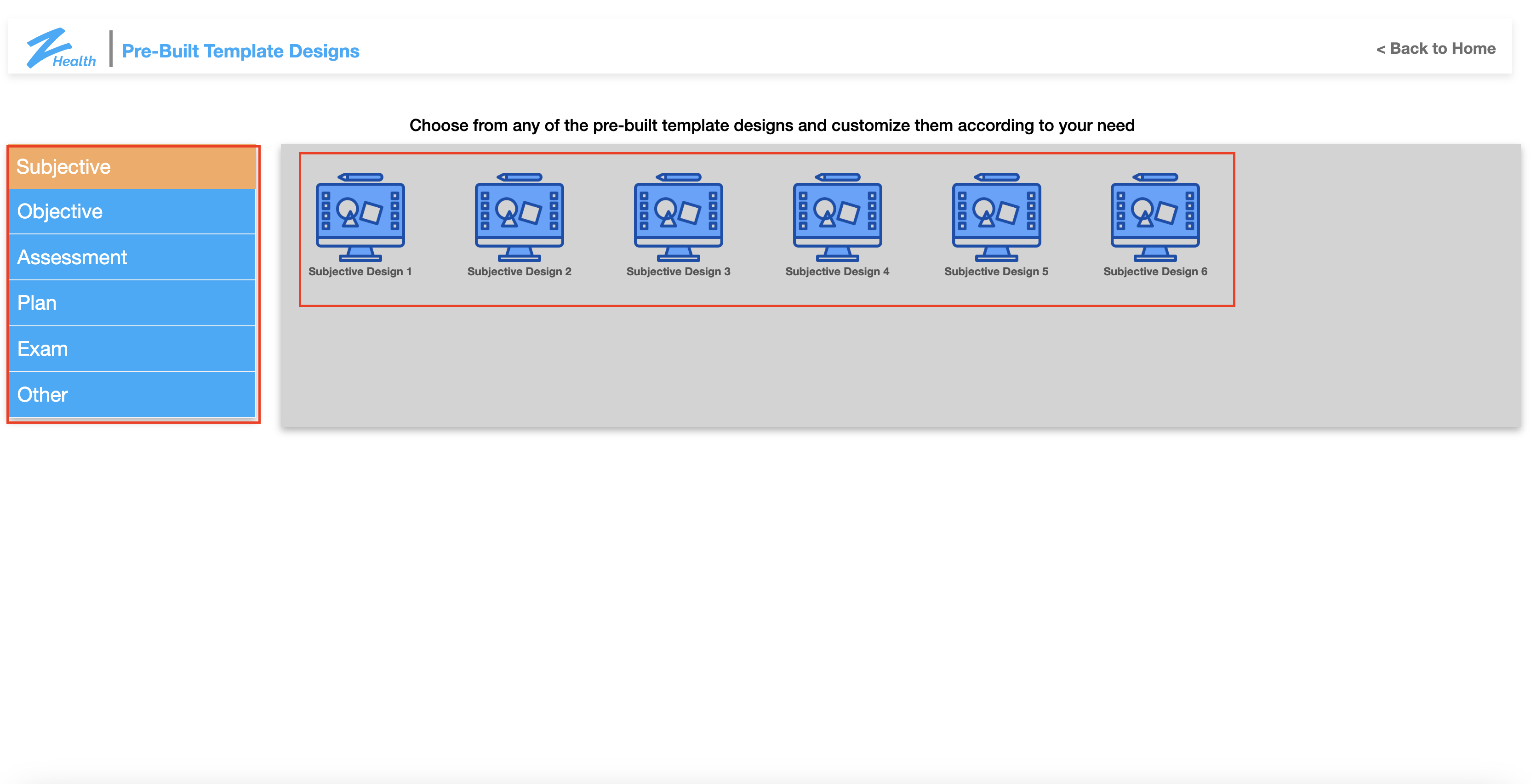Show the Other category templates
This screenshot has height=784, width=1531.
tap(132, 394)
